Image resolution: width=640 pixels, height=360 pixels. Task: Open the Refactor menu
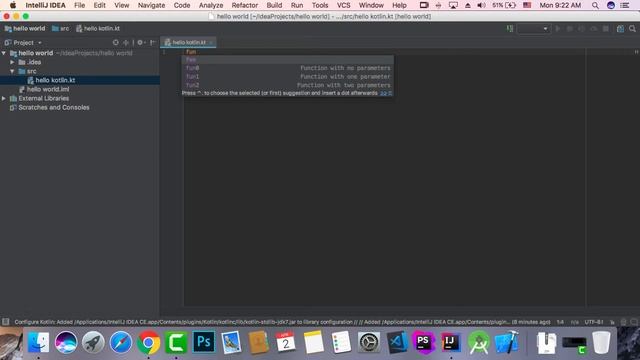point(244,5)
